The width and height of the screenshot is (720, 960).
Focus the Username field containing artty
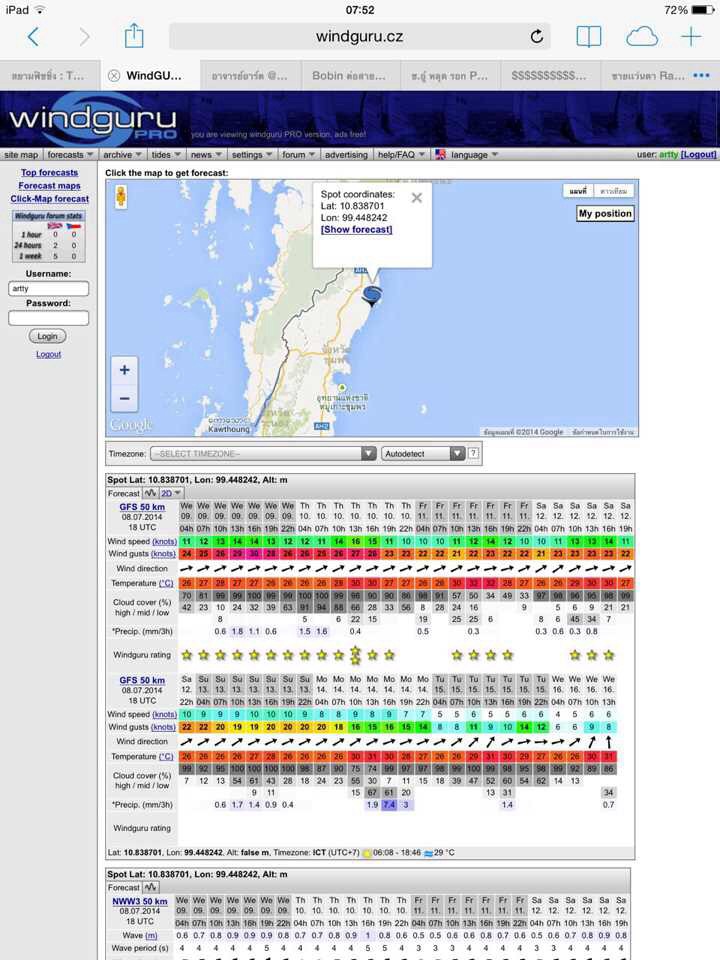coord(48,288)
